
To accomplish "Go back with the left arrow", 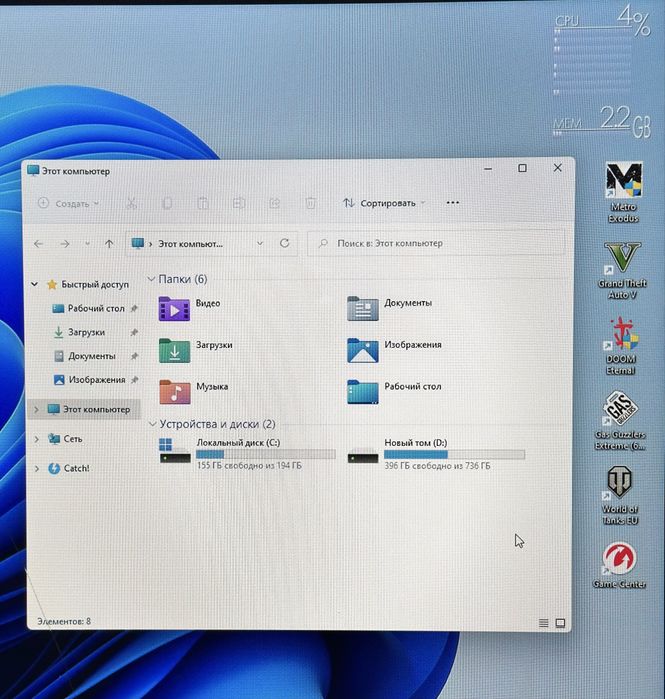I will click(x=39, y=244).
